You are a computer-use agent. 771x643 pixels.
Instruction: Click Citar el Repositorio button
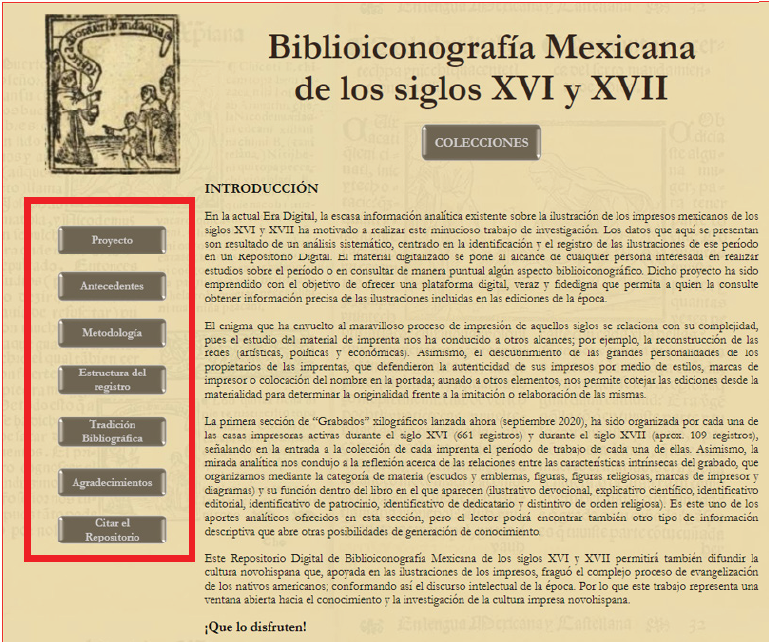point(111,530)
